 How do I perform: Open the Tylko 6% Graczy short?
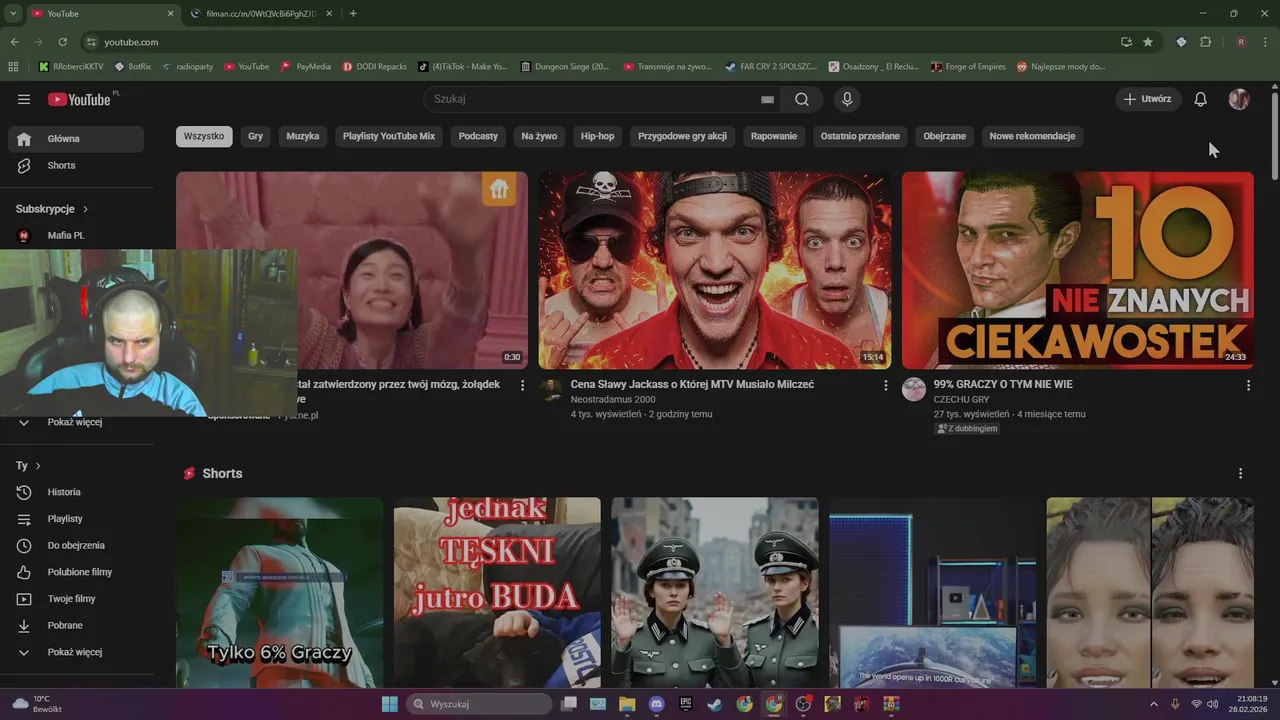point(279,592)
